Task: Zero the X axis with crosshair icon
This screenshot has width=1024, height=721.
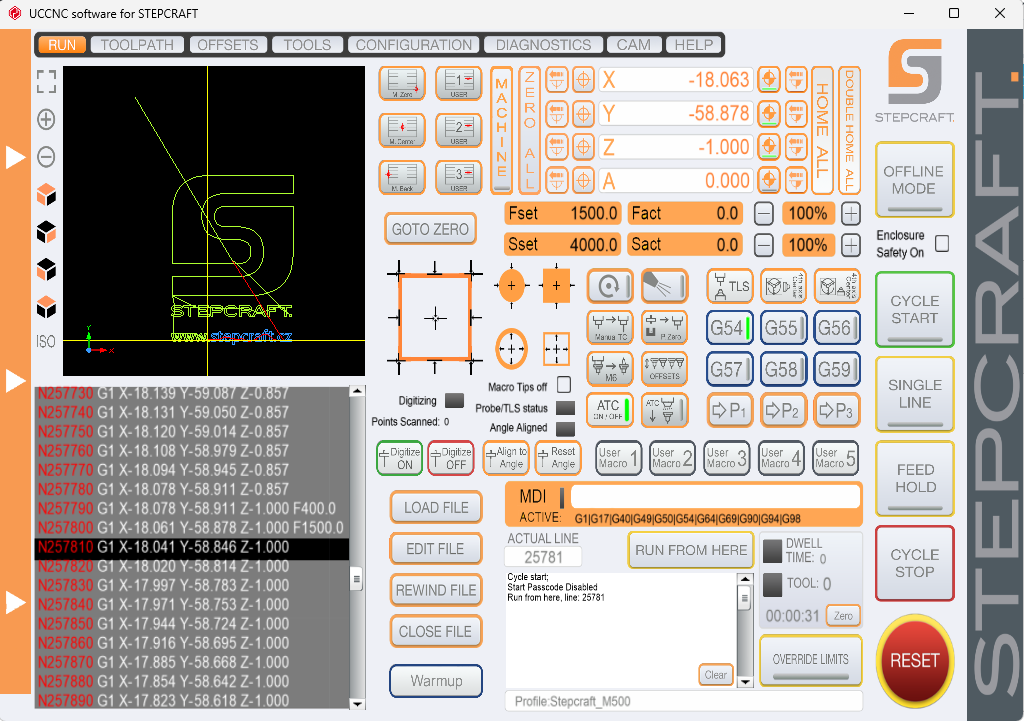Action: 583,80
